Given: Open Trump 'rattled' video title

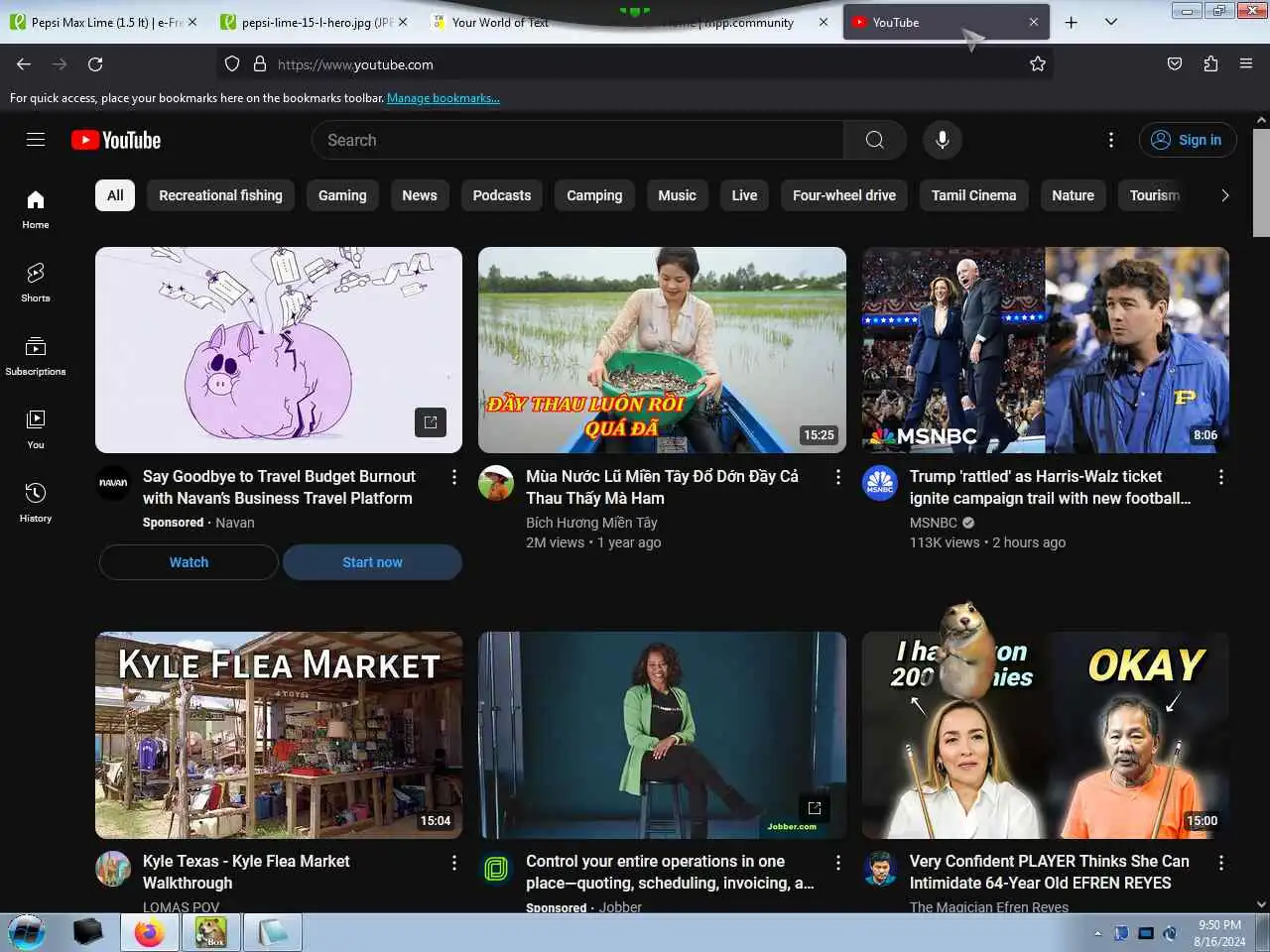Looking at the screenshot, I should (x=1050, y=487).
